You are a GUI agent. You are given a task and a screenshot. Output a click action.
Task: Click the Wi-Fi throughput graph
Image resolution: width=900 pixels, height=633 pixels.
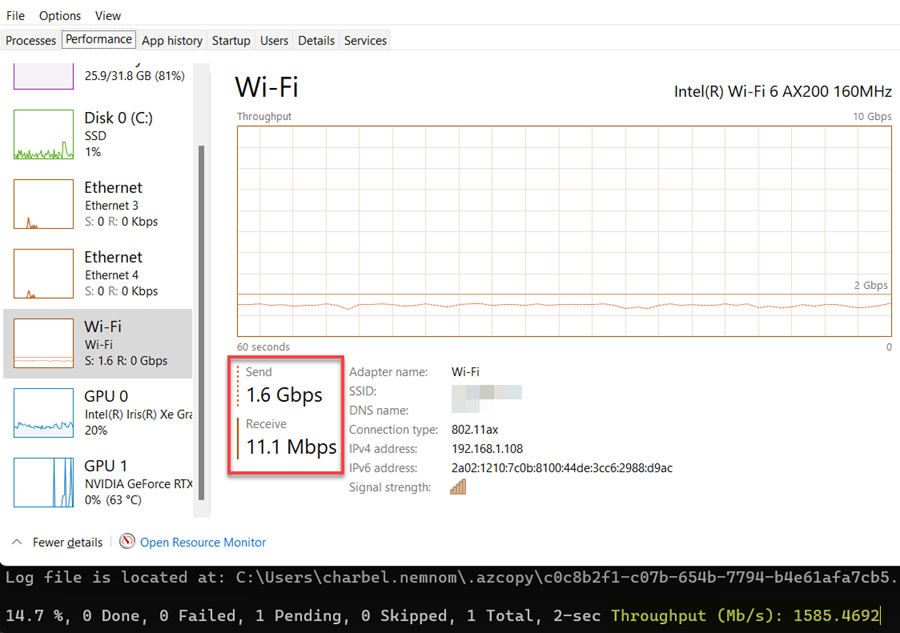click(x=564, y=231)
